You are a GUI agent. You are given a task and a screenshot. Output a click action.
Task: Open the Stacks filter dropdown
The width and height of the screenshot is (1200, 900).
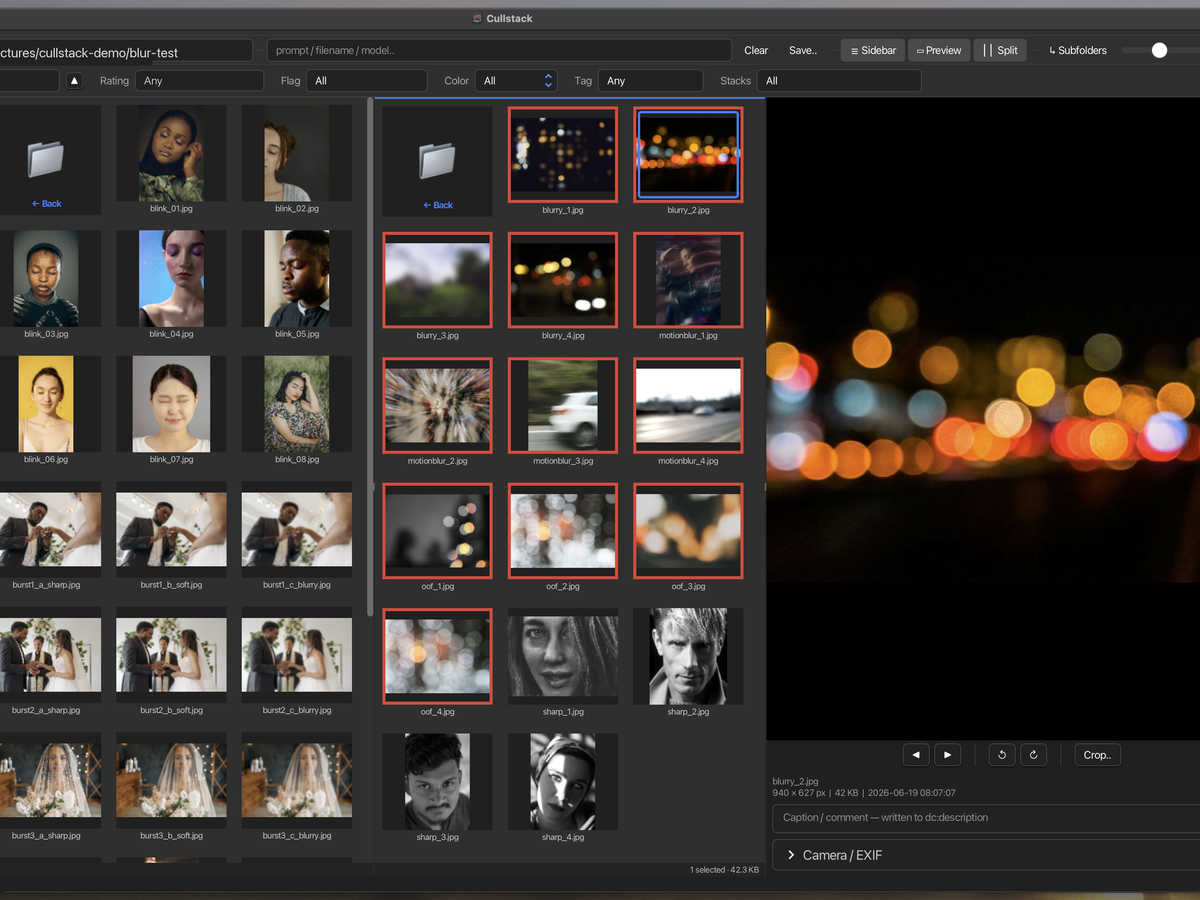838,81
